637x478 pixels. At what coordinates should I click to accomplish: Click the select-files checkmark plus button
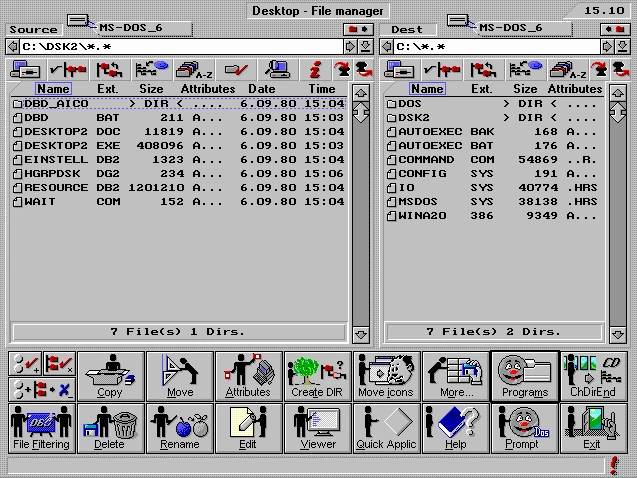tap(25, 363)
